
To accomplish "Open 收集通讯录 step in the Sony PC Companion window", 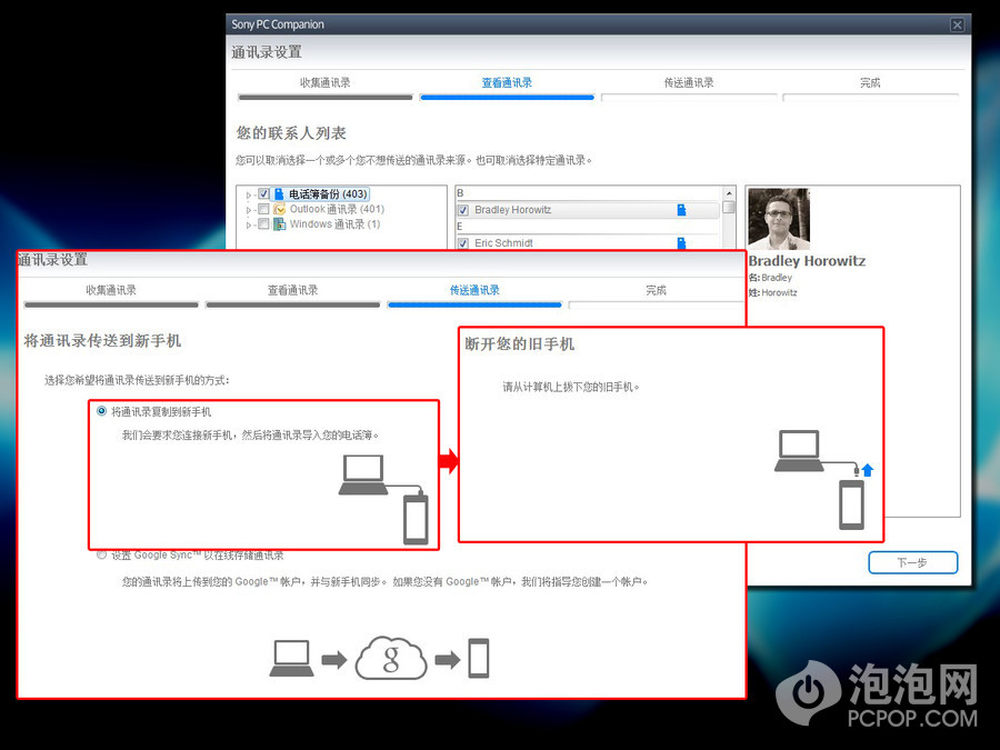I will 325,83.
